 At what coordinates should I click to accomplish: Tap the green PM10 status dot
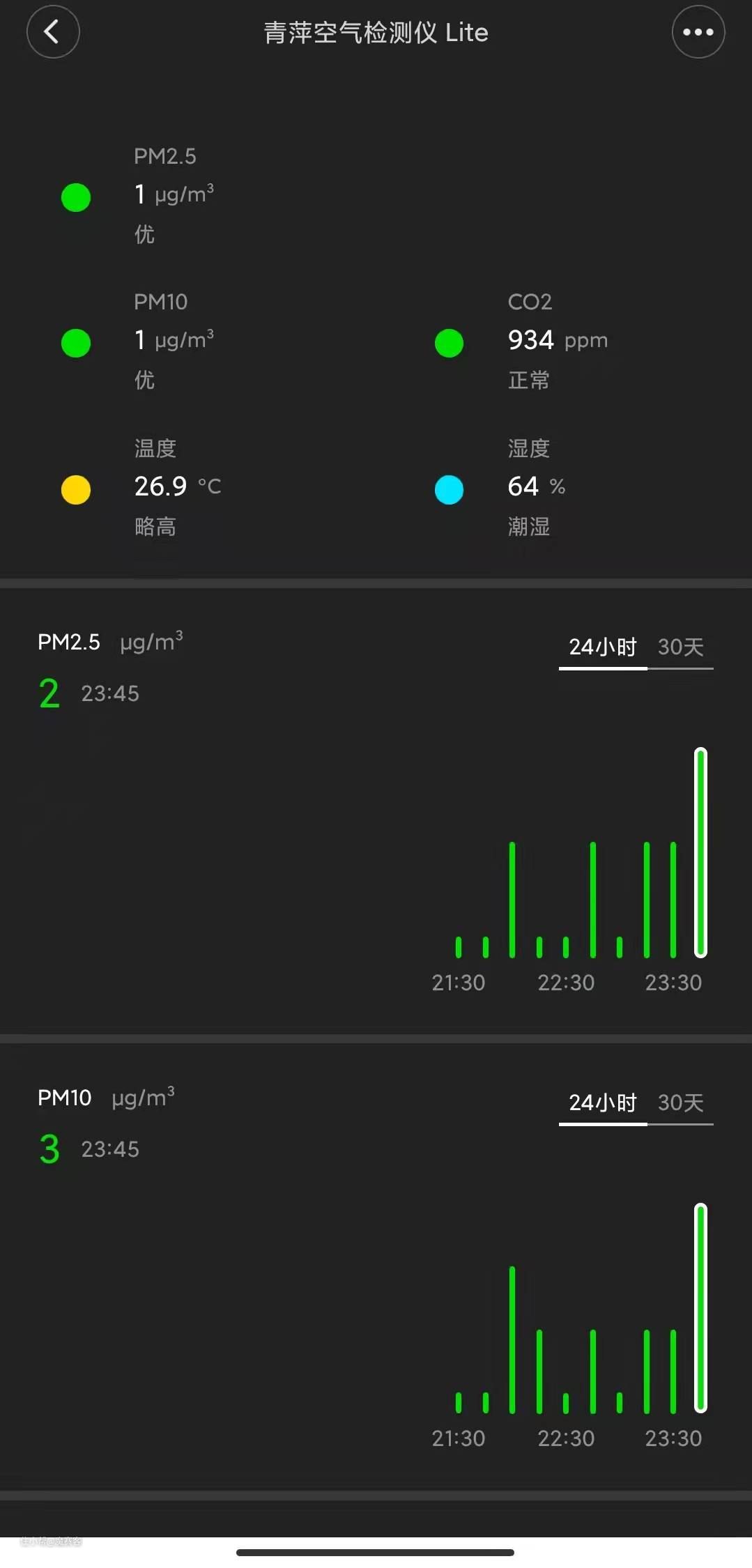pos(76,343)
